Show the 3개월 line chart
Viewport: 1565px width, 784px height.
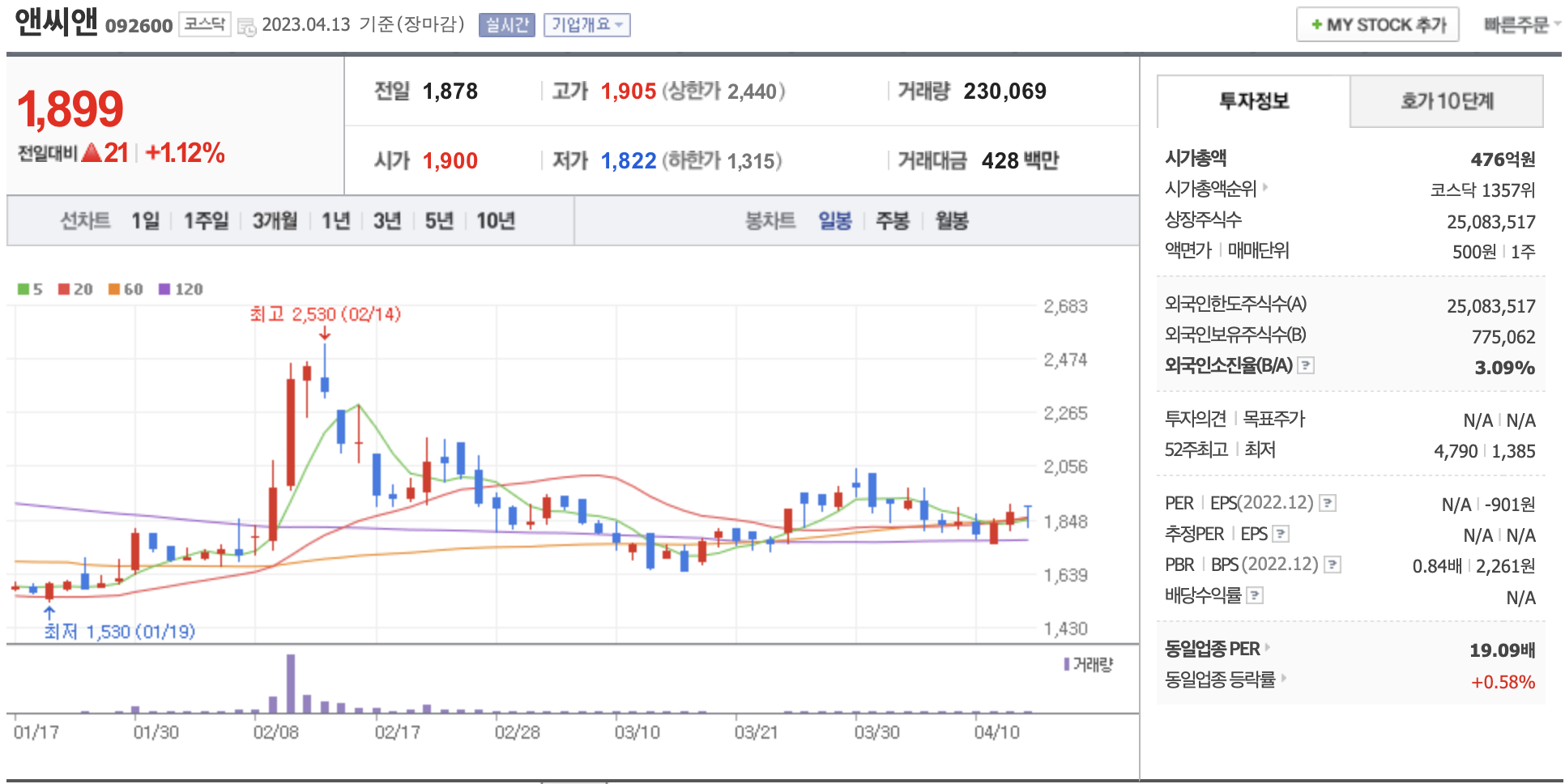[x=275, y=221]
